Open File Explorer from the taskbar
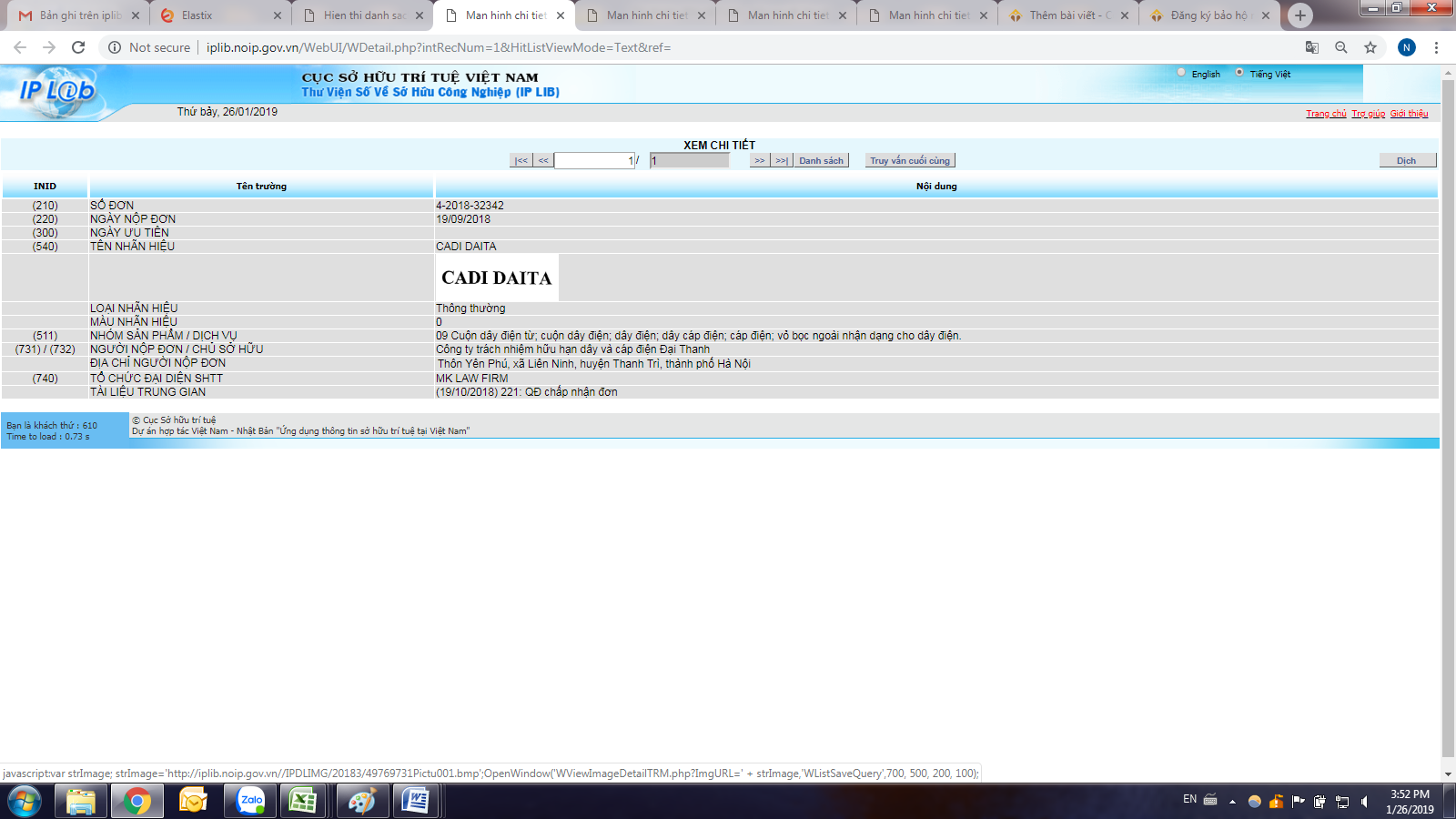The width and height of the screenshot is (1456, 819). pyautogui.click(x=81, y=801)
